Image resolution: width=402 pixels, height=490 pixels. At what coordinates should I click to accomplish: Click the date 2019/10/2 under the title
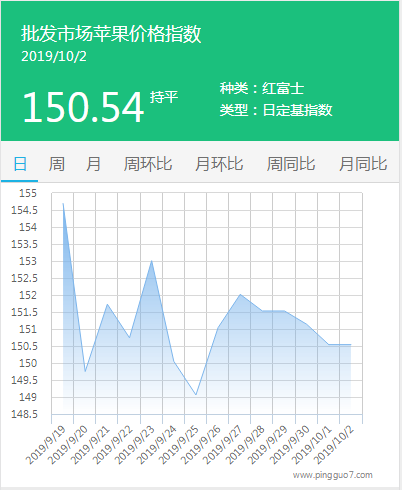pyautogui.click(x=54, y=56)
